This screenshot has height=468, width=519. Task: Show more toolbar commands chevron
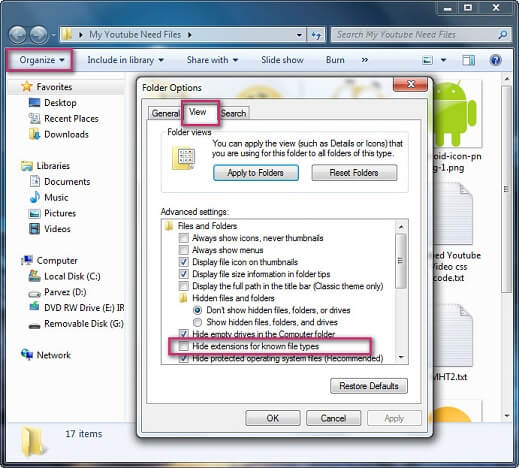pyautogui.click(x=365, y=60)
